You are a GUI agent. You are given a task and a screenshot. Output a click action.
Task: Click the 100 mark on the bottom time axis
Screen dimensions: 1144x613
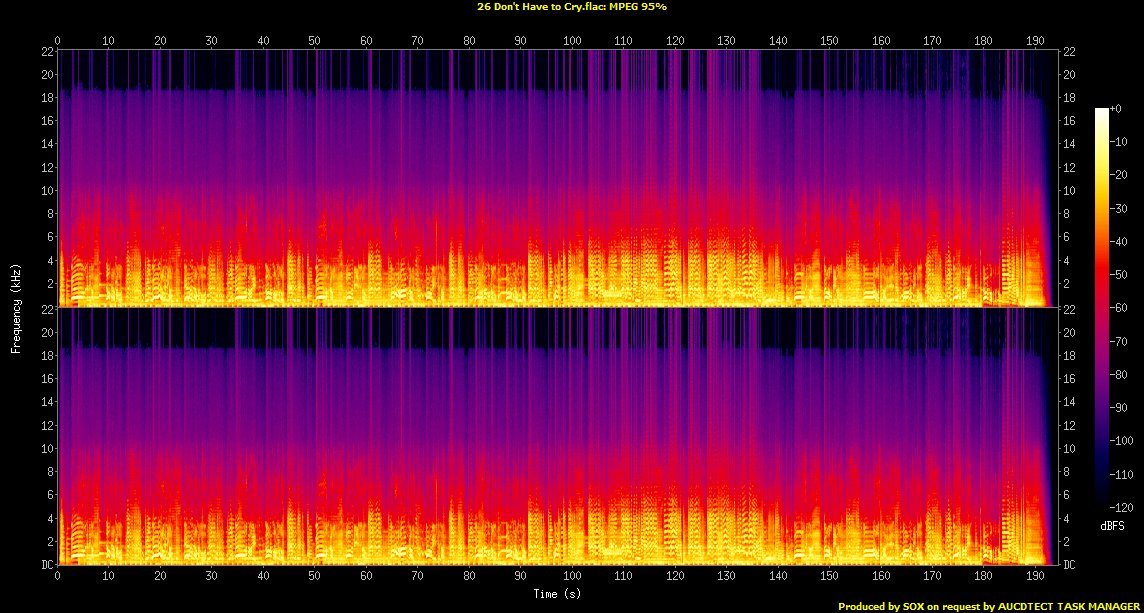[572, 577]
